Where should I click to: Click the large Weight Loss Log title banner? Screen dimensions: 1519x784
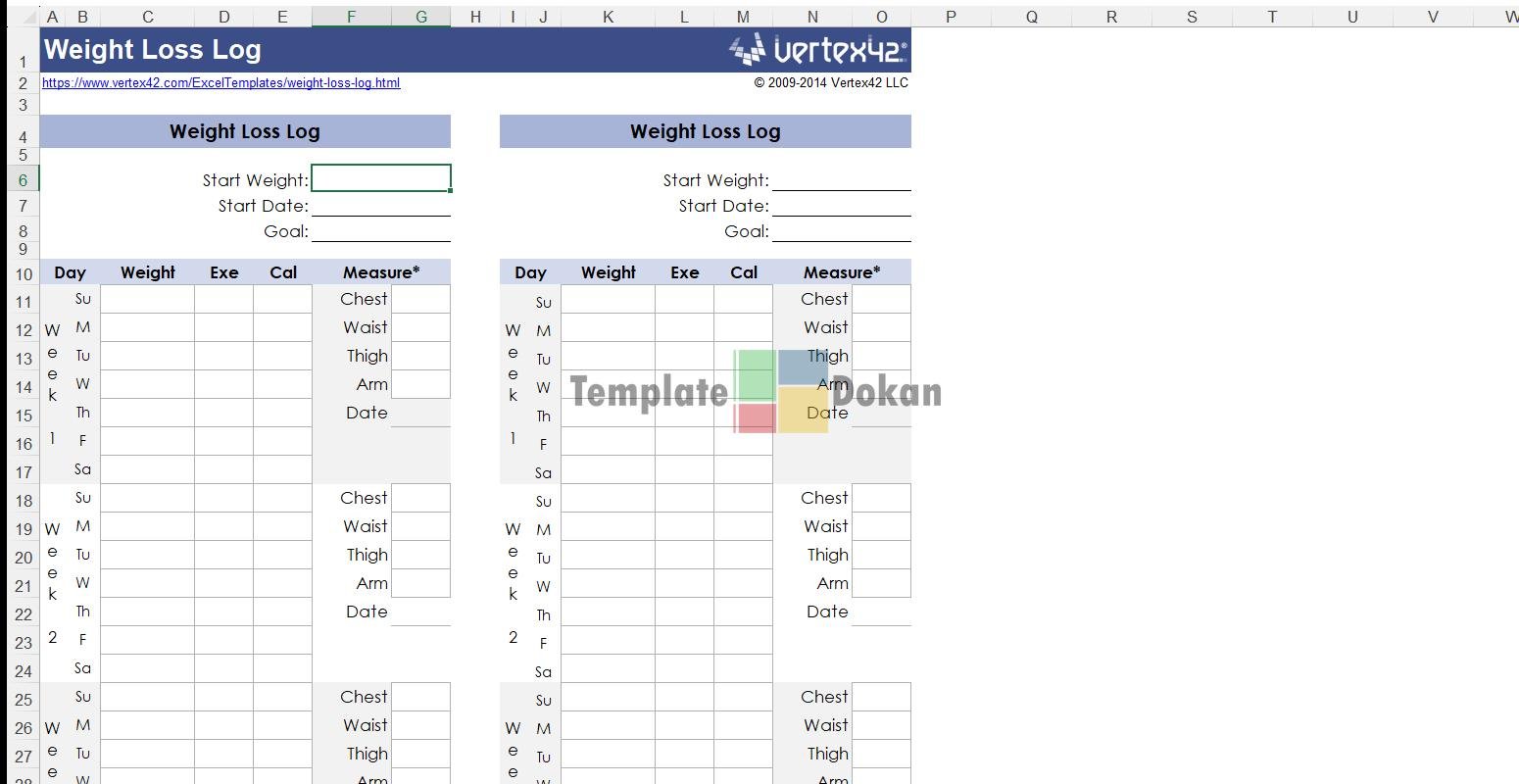152,50
